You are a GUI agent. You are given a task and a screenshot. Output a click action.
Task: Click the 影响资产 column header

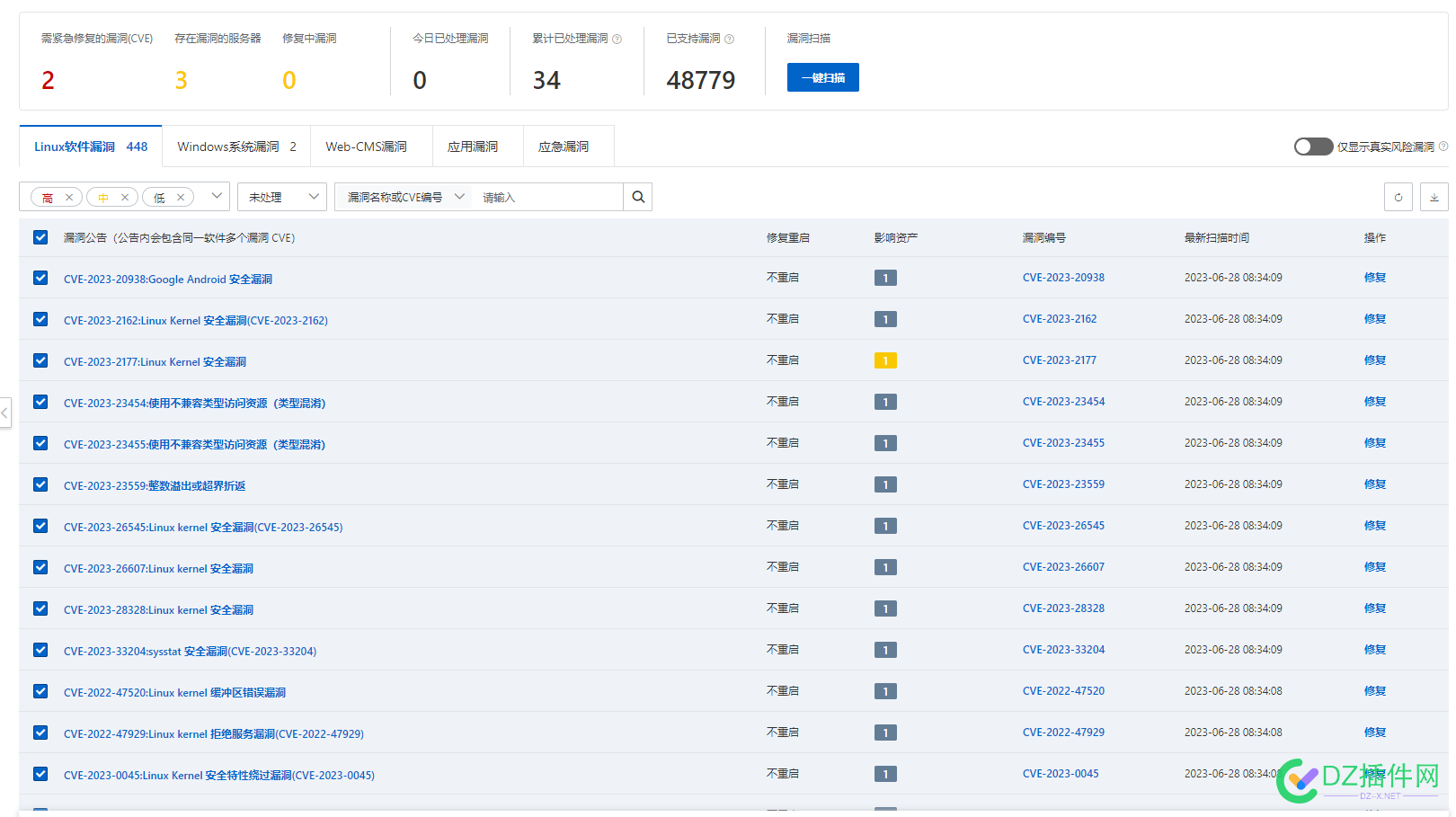[x=896, y=238]
